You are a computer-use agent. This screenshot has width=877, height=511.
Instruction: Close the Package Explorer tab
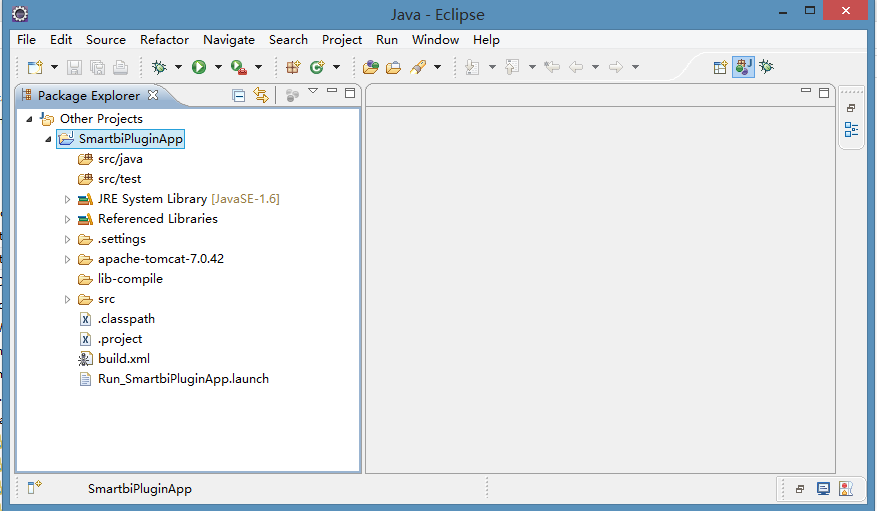tap(153, 95)
